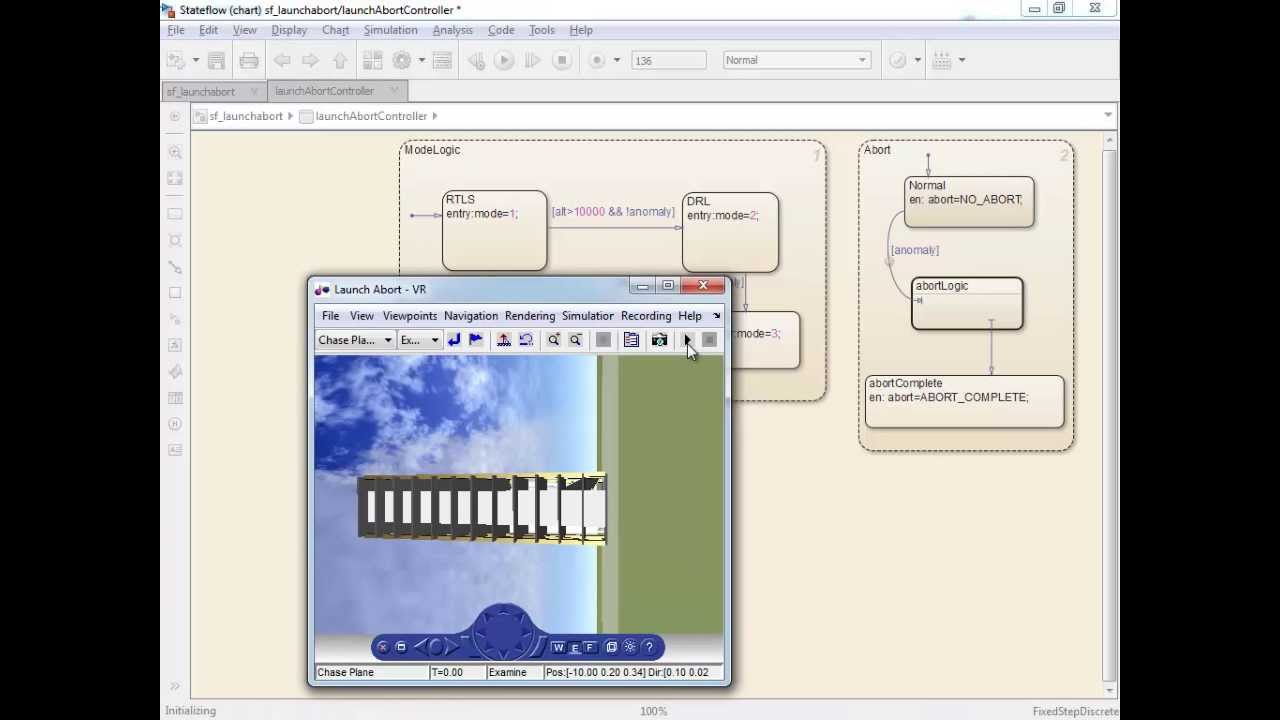Go forward with the right arrow
Viewport: 1280px width, 720px height.
(x=310, y=60)
